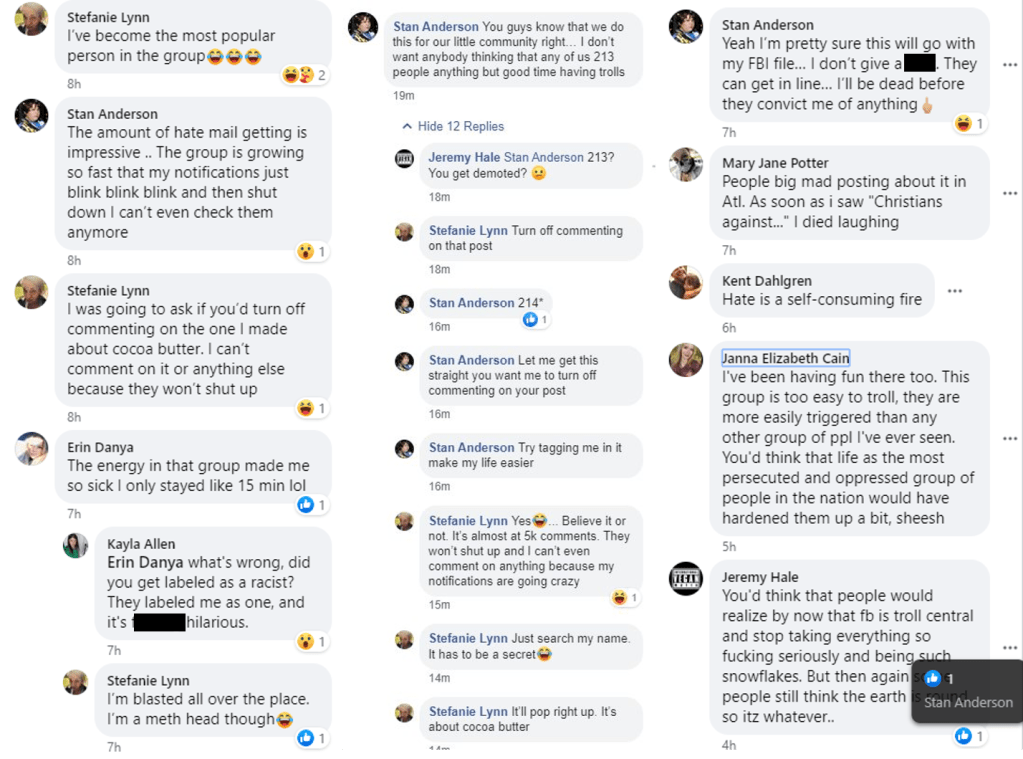
Task: Click the Erin Danya mention in Kayla's reply
Action: [145, 562]
